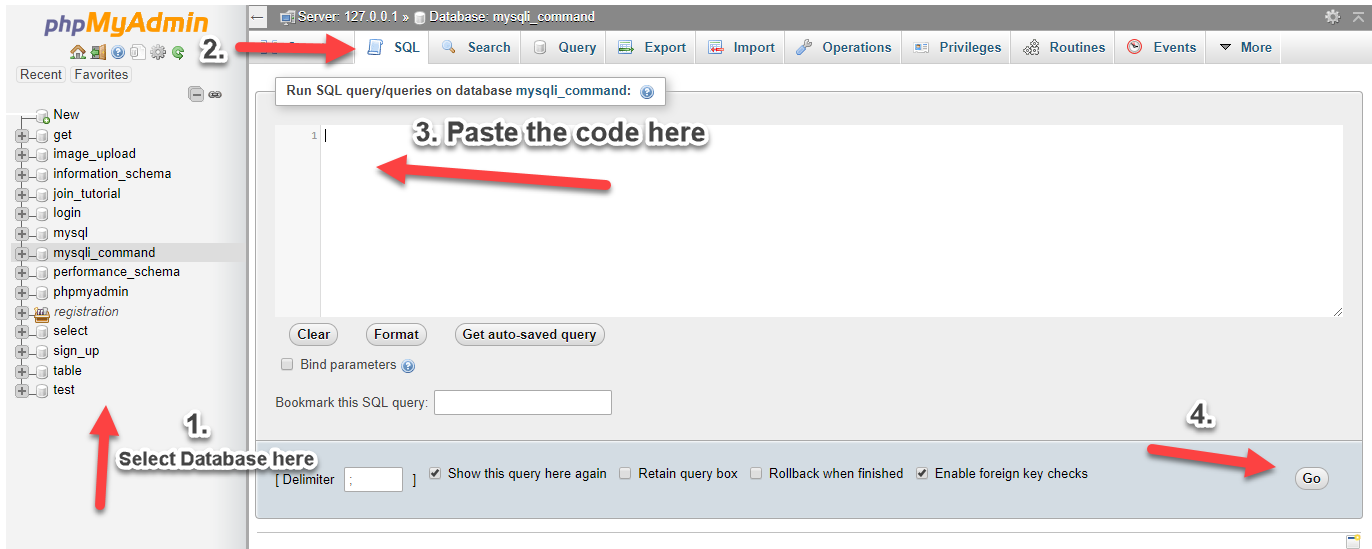Click the Home icon under phpMyAdmin logo
The width and height of the screenshot is (1372, 549).
(x=78, y=52)
